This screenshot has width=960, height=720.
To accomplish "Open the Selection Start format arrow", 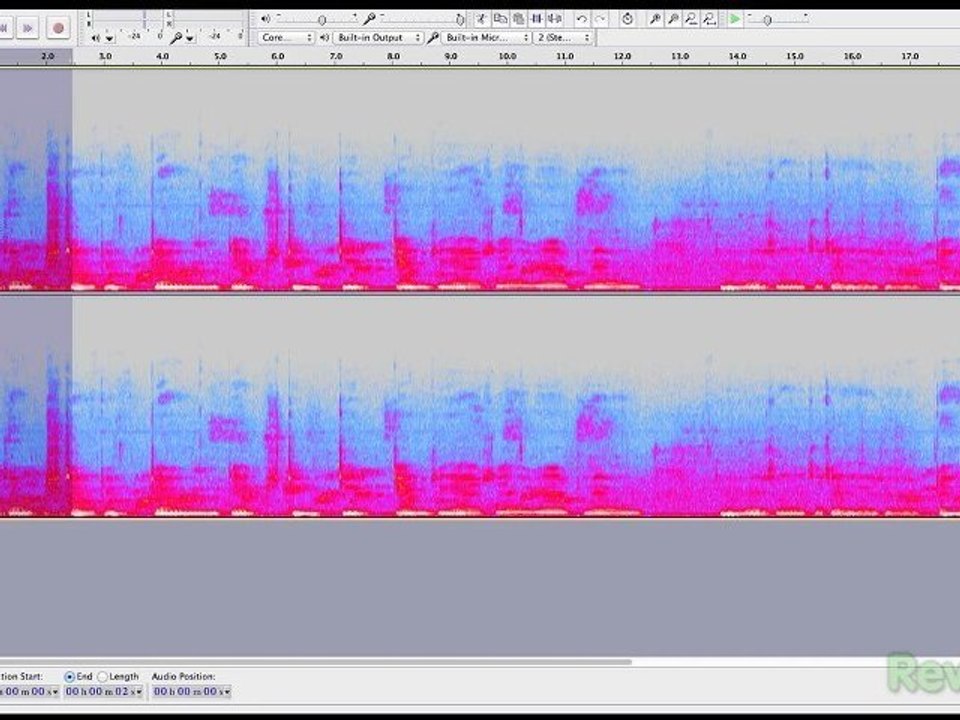I will [x=54, y=692].
